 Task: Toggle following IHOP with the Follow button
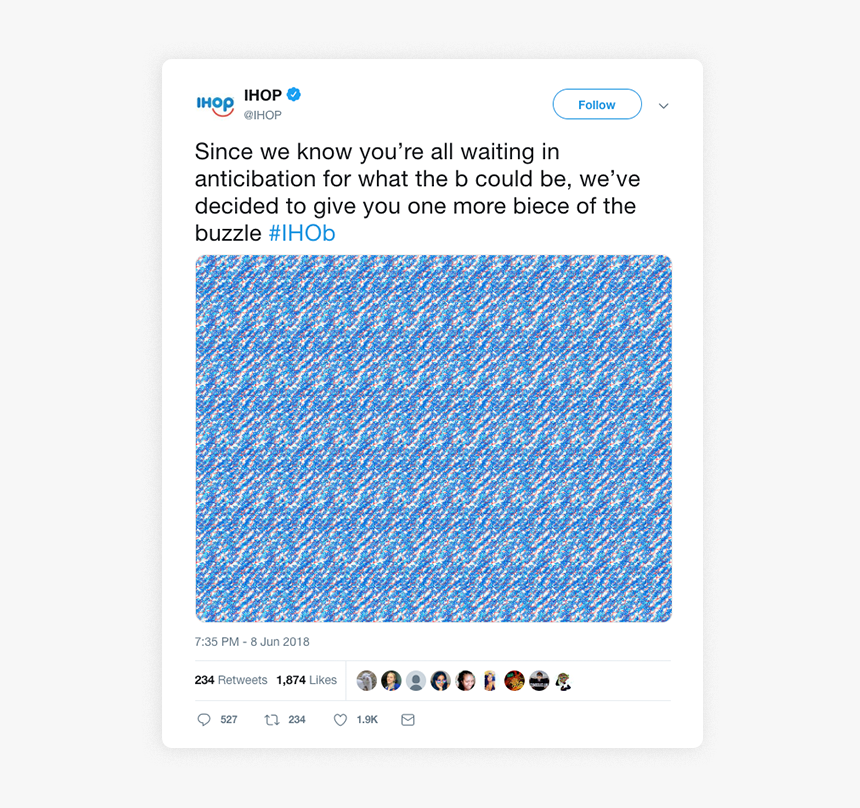(596, 104)
